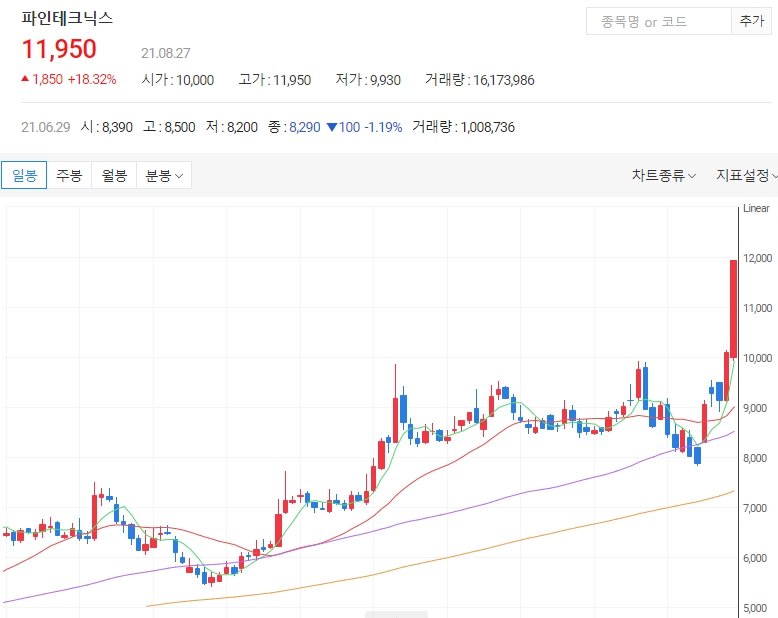Click the 시가: 10,000 open price
The height and width of the screenshot is (618, 778).
pyautogui.click(x=178, y=80)
